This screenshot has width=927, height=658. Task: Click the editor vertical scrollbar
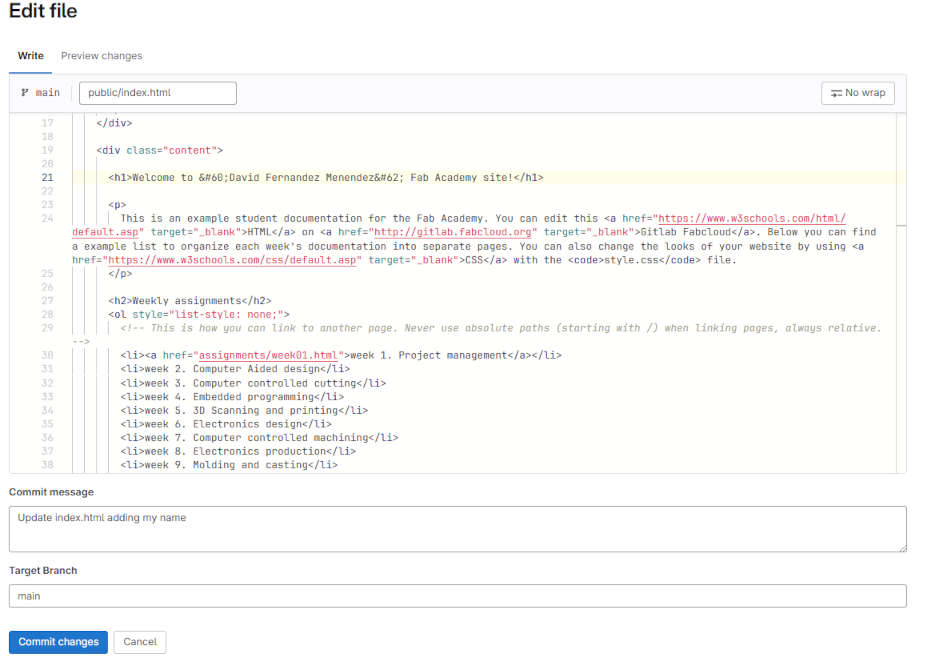pyautogui.click(x=902, y=293)
